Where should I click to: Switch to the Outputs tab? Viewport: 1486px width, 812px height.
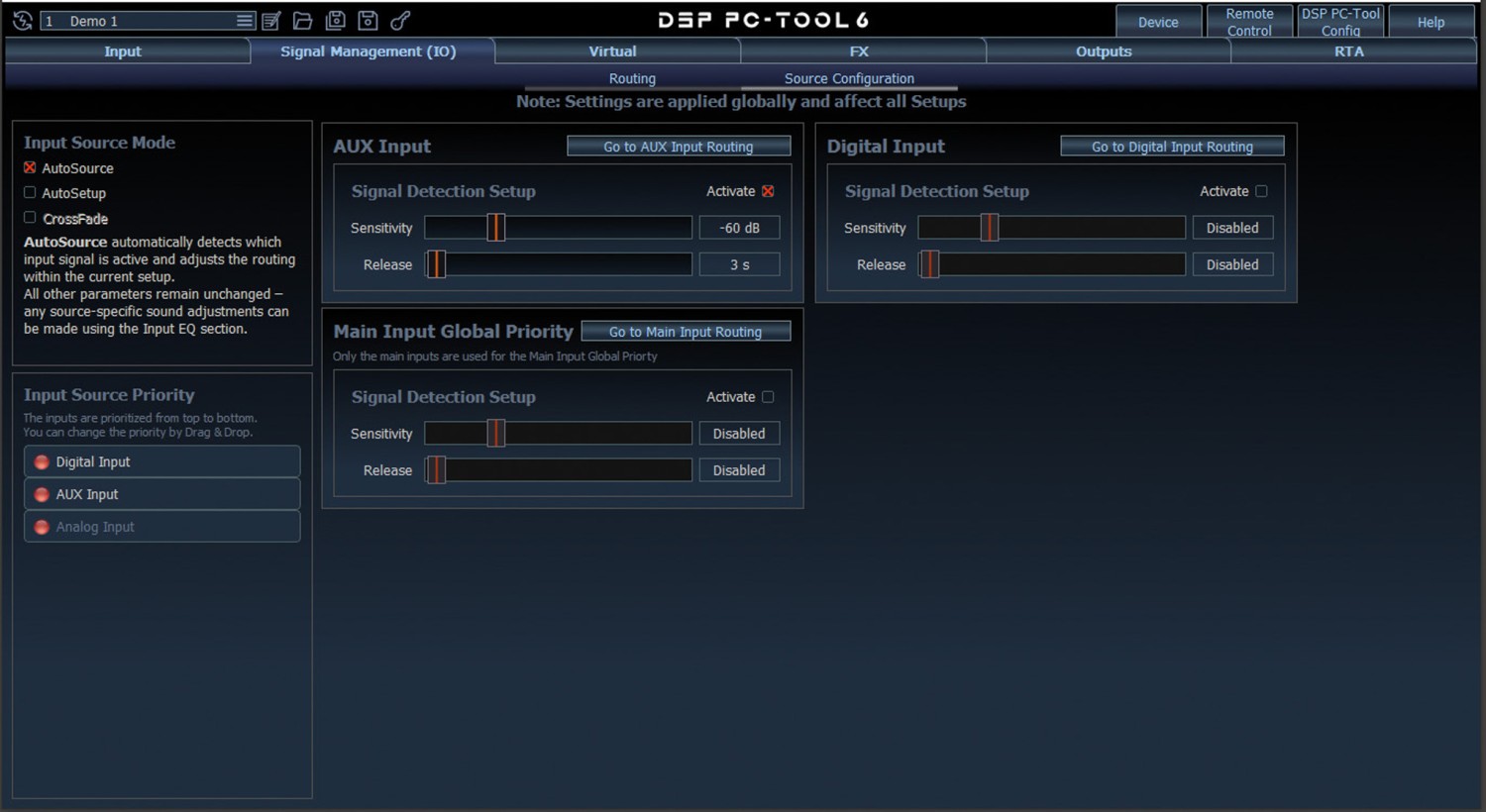pyautogui.click(x=1104, y=51)
